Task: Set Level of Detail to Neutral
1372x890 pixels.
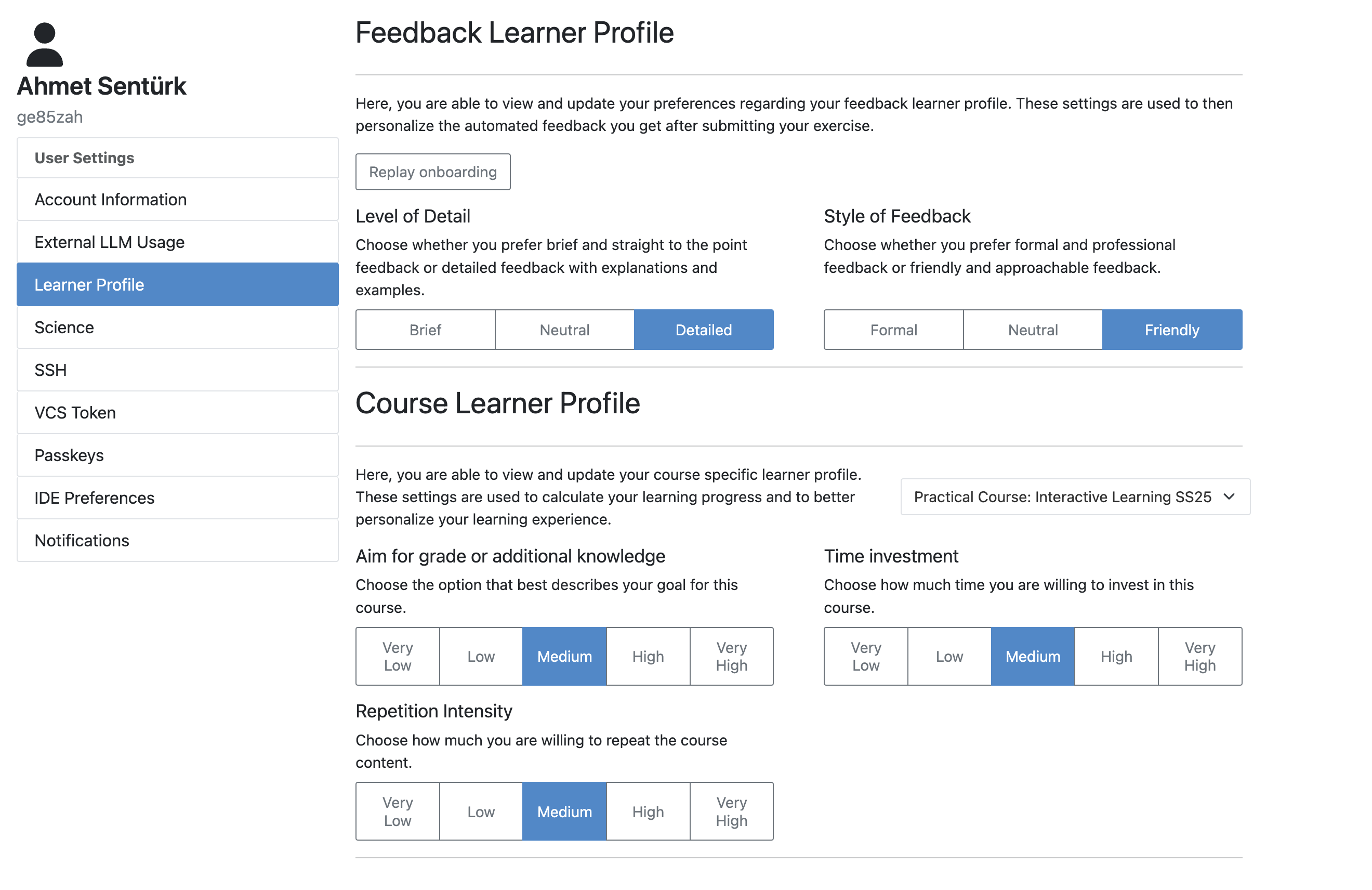Action: [x=564, y=330]
